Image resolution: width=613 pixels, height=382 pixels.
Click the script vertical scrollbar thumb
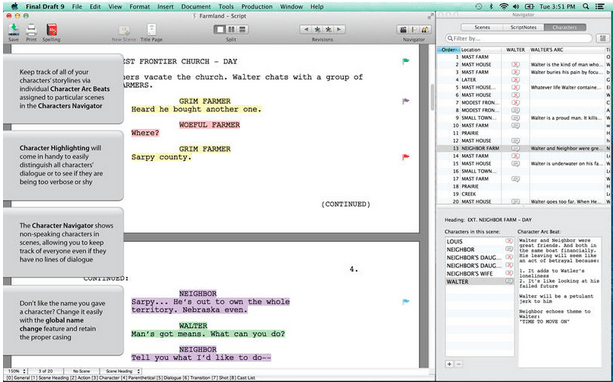tap(432, 97)
